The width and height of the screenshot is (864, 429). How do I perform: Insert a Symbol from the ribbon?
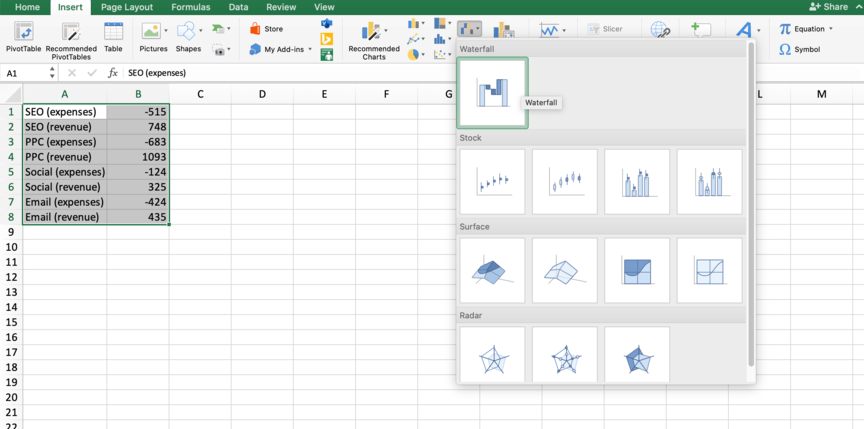coord(800,49)
